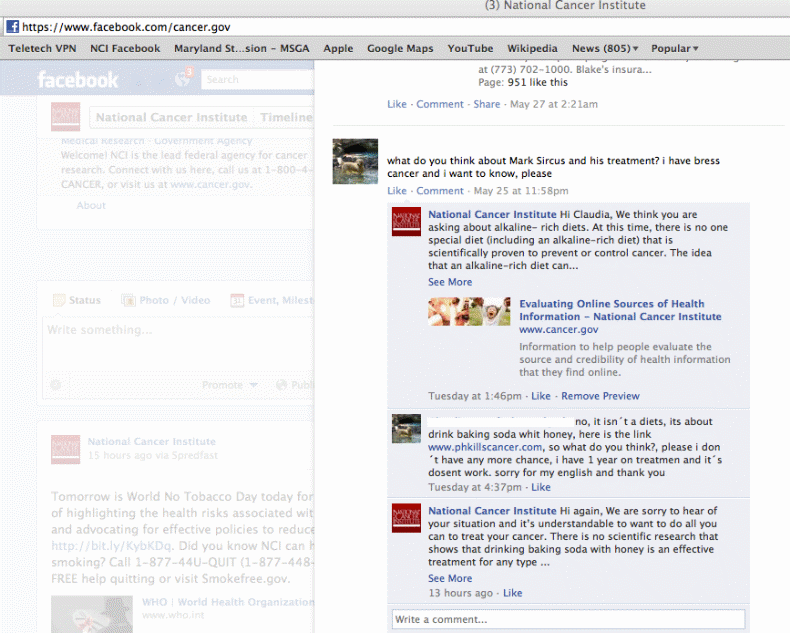Click NCI avatar on 'Hi Claudia' reply
The image size is (790, 633).
click(407, 221)
